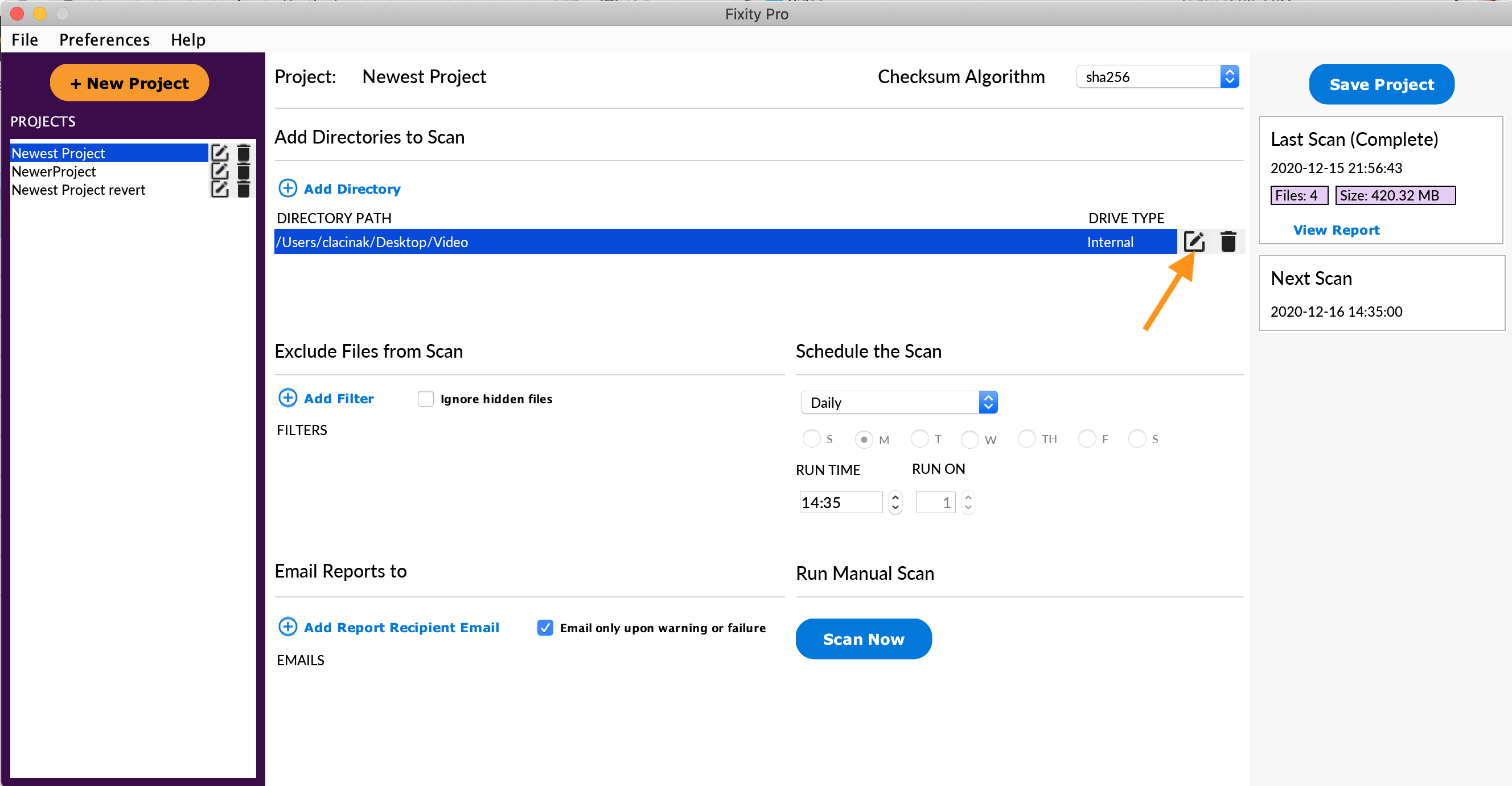The height and width of the screenshot is (786, 1512).
Task: Click plus icon beside Add Report Recipient Email
Action: tap(287, 626)
